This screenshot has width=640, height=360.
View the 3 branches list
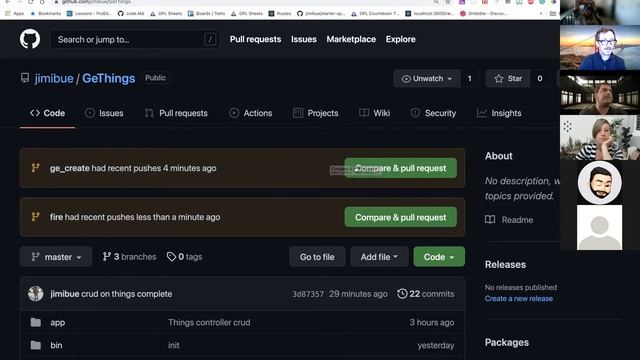129,257
